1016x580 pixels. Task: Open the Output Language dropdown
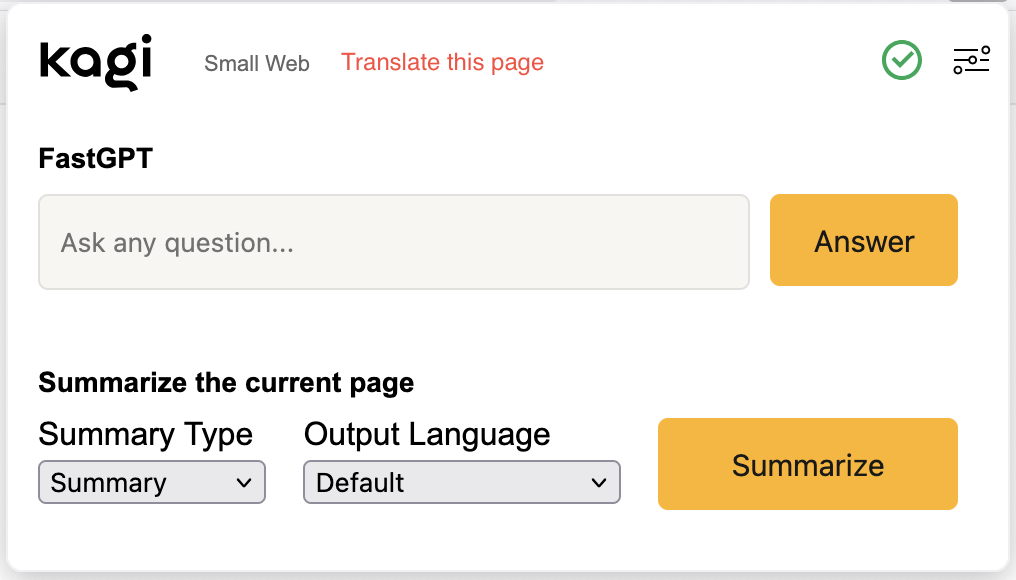(x=461, y=482)
